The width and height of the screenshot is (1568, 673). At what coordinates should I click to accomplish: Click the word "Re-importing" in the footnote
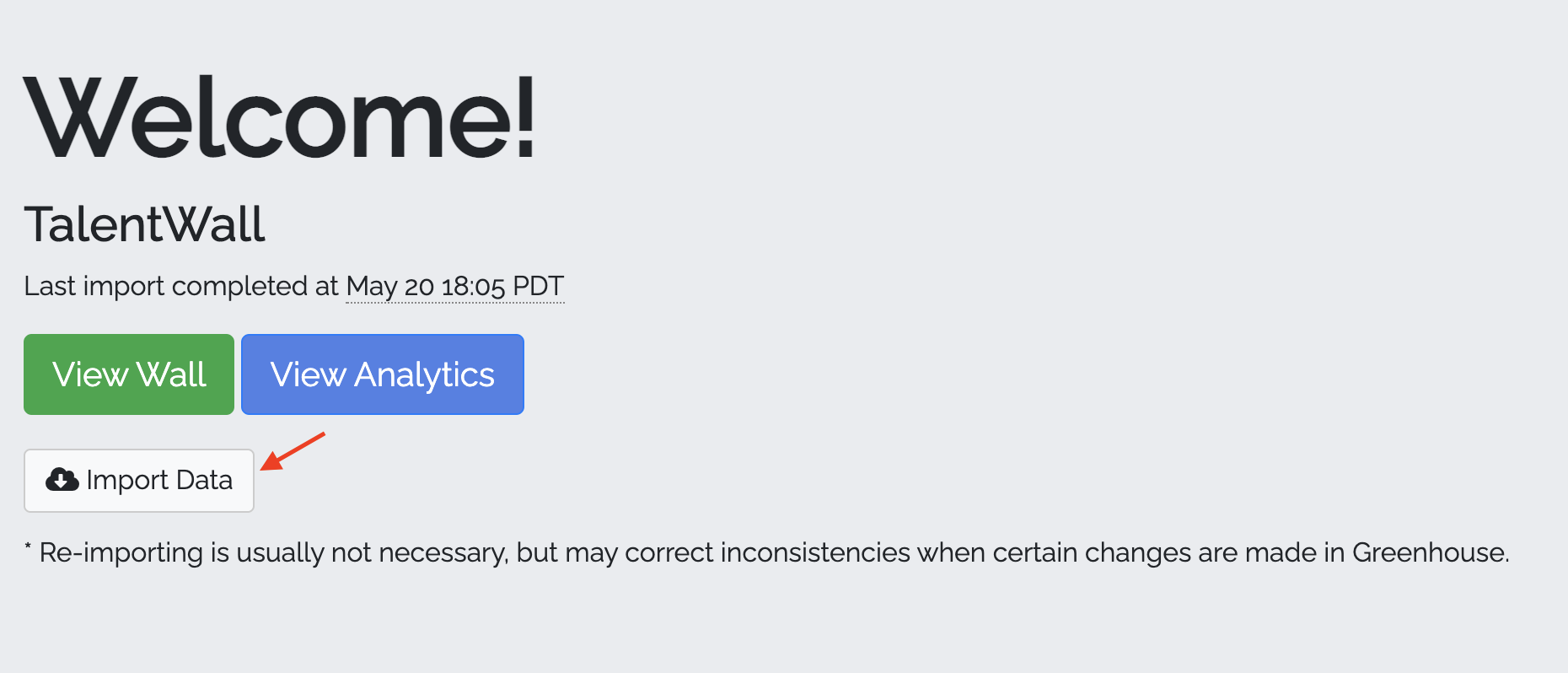(x=121, y=552)
